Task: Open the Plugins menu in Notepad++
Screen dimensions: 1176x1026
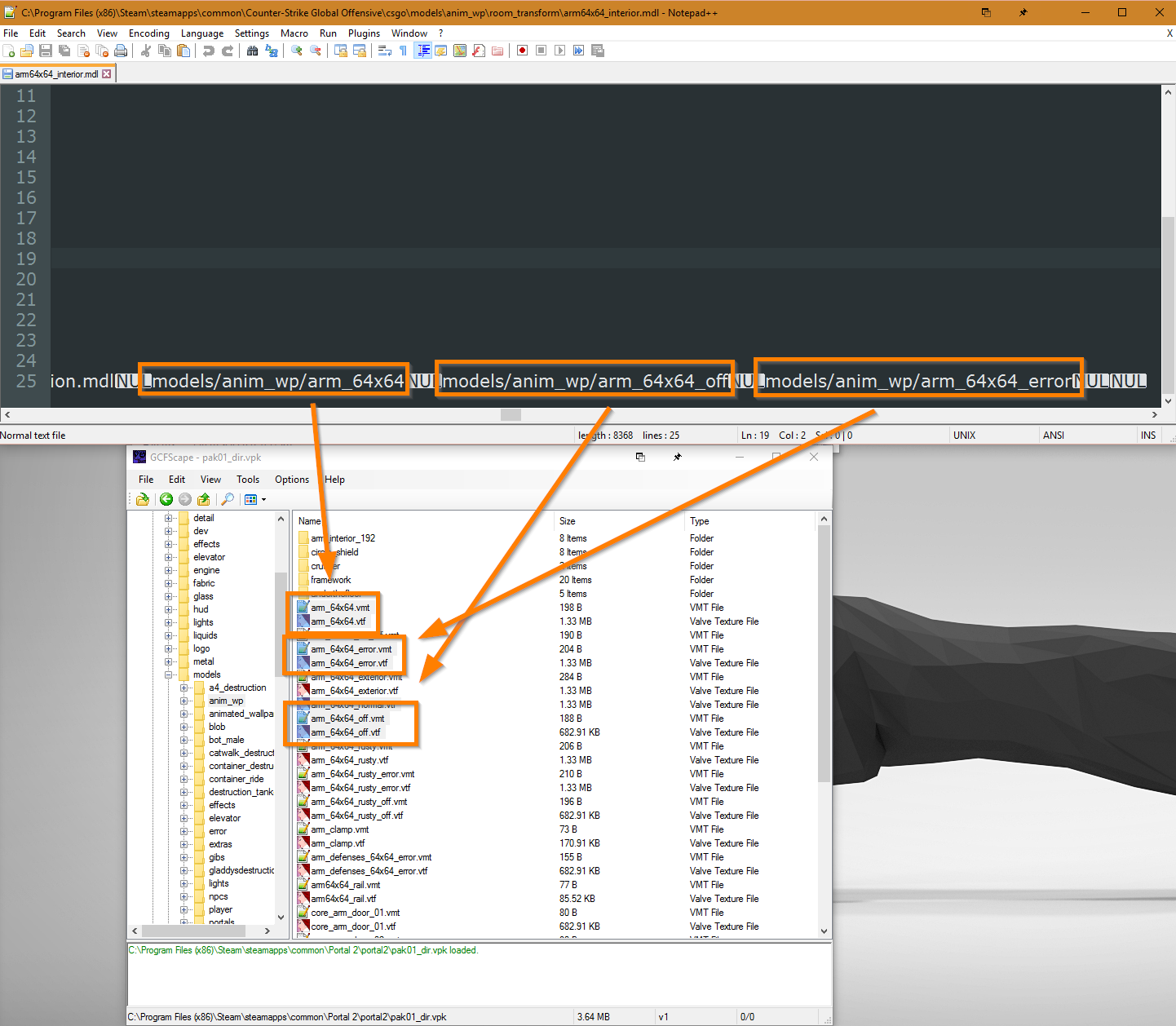Action: (x=364, y=33)
